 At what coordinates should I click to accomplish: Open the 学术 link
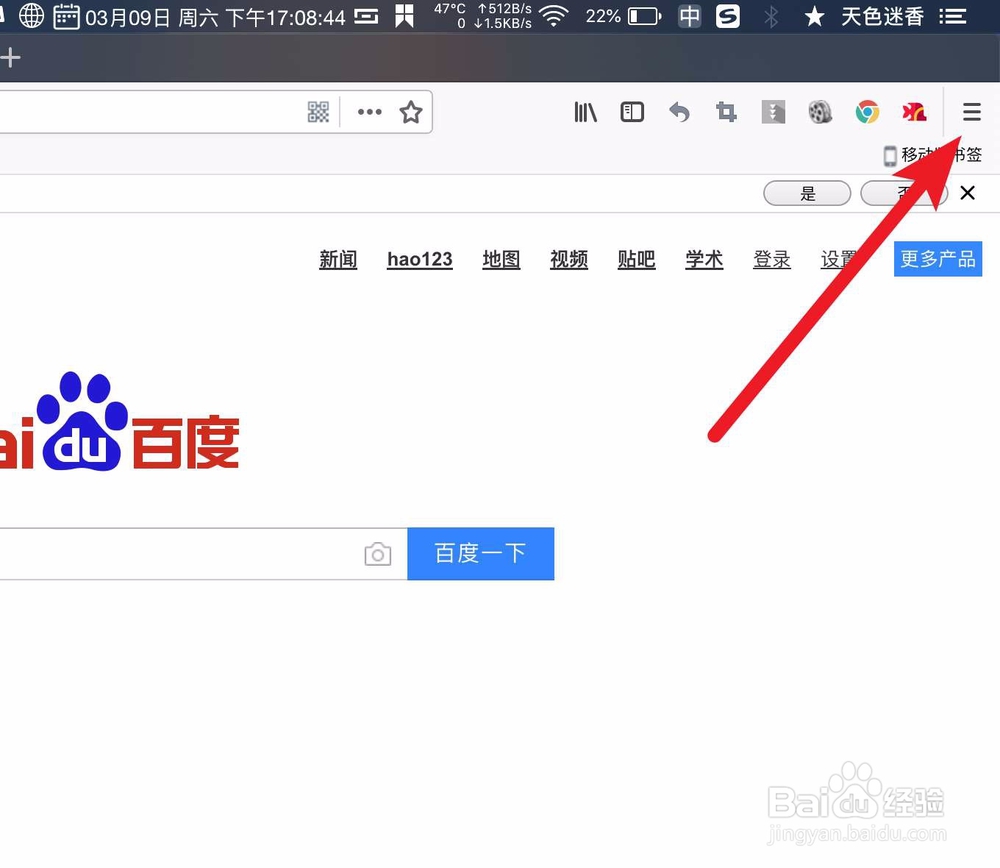(704, 259)
